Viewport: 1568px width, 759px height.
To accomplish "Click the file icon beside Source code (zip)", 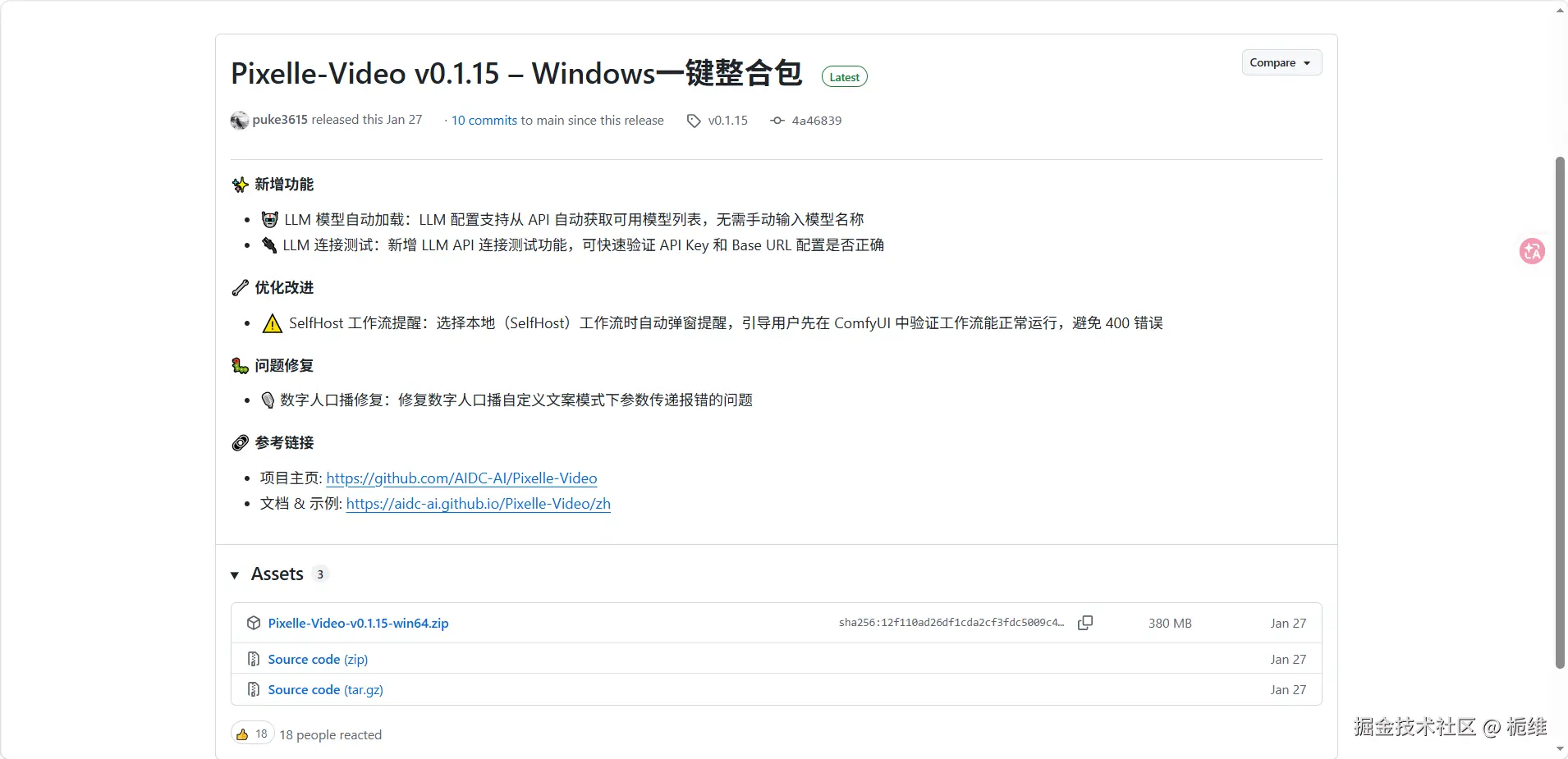I will point(254,659).
